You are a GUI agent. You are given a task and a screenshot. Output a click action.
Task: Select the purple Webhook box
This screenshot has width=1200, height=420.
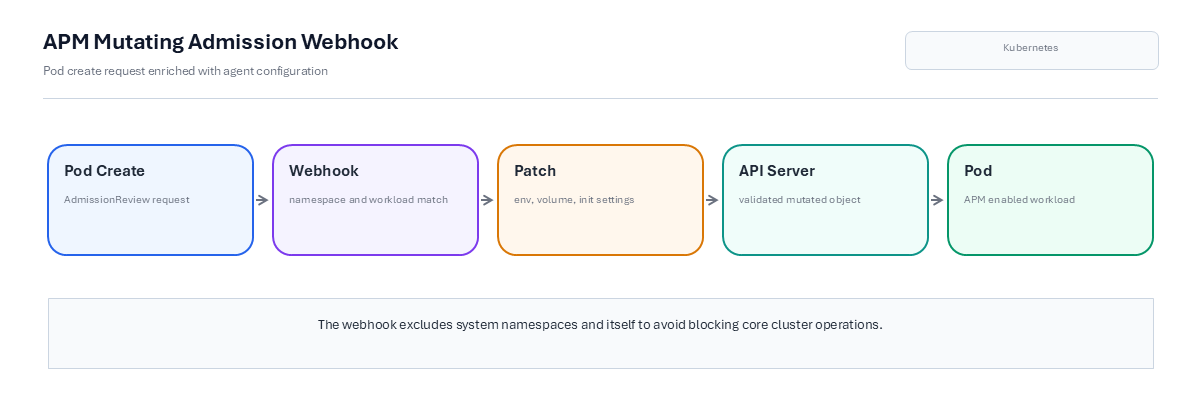point(376,200)
